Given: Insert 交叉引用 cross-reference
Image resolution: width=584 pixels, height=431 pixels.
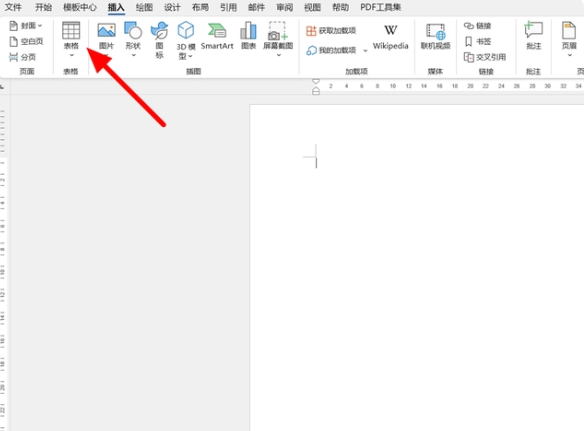Looking at the screenshot, I should (485, 57).
